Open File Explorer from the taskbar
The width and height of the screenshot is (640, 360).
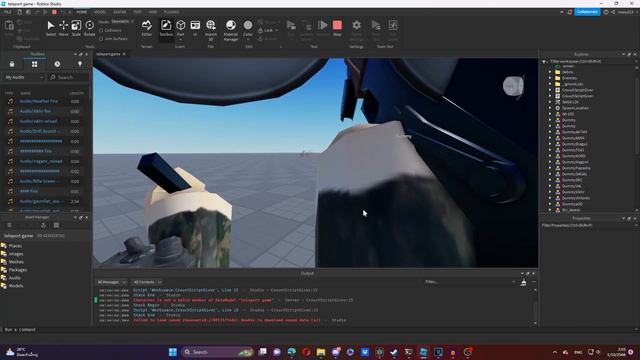[321, 352]
